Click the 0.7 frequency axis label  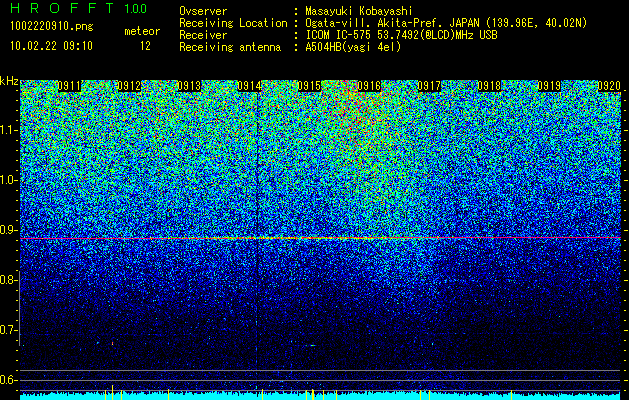coord(8,330)
